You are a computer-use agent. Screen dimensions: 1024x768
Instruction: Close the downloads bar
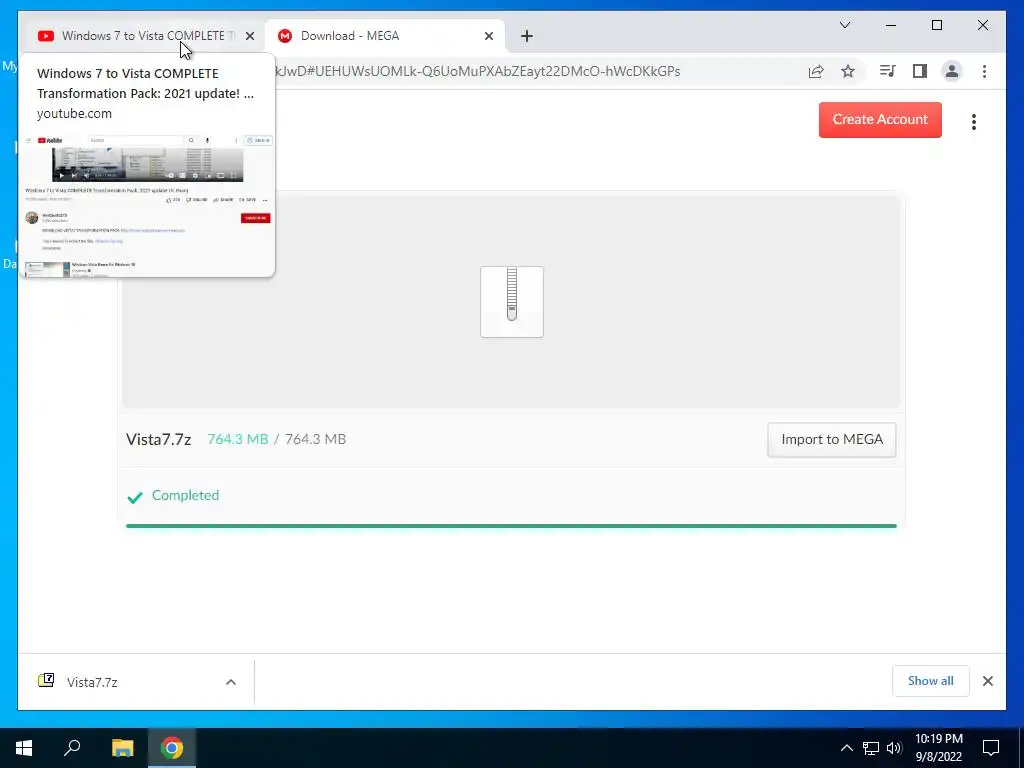987,681
